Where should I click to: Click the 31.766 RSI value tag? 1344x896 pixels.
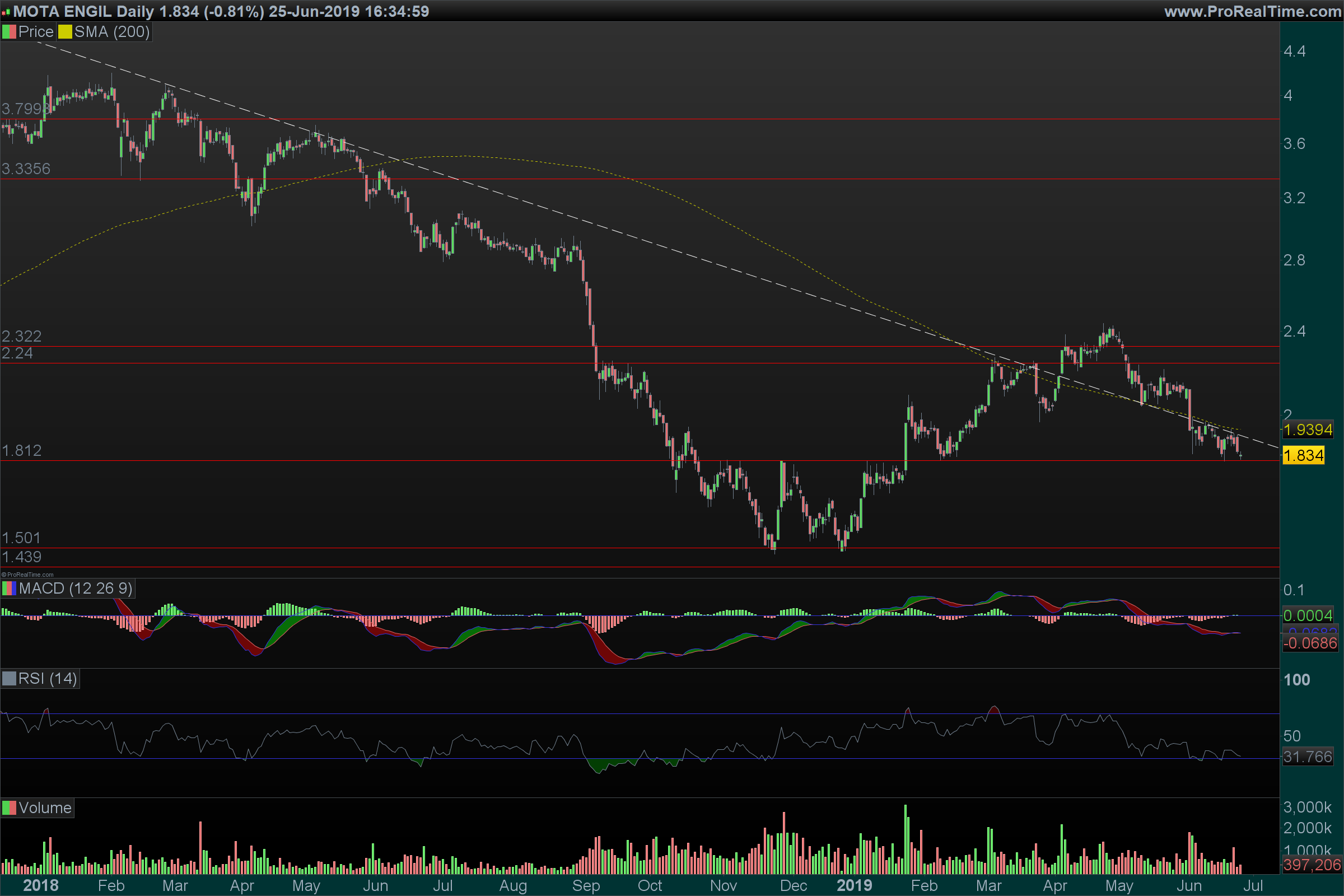click(x=1308, y=757)
